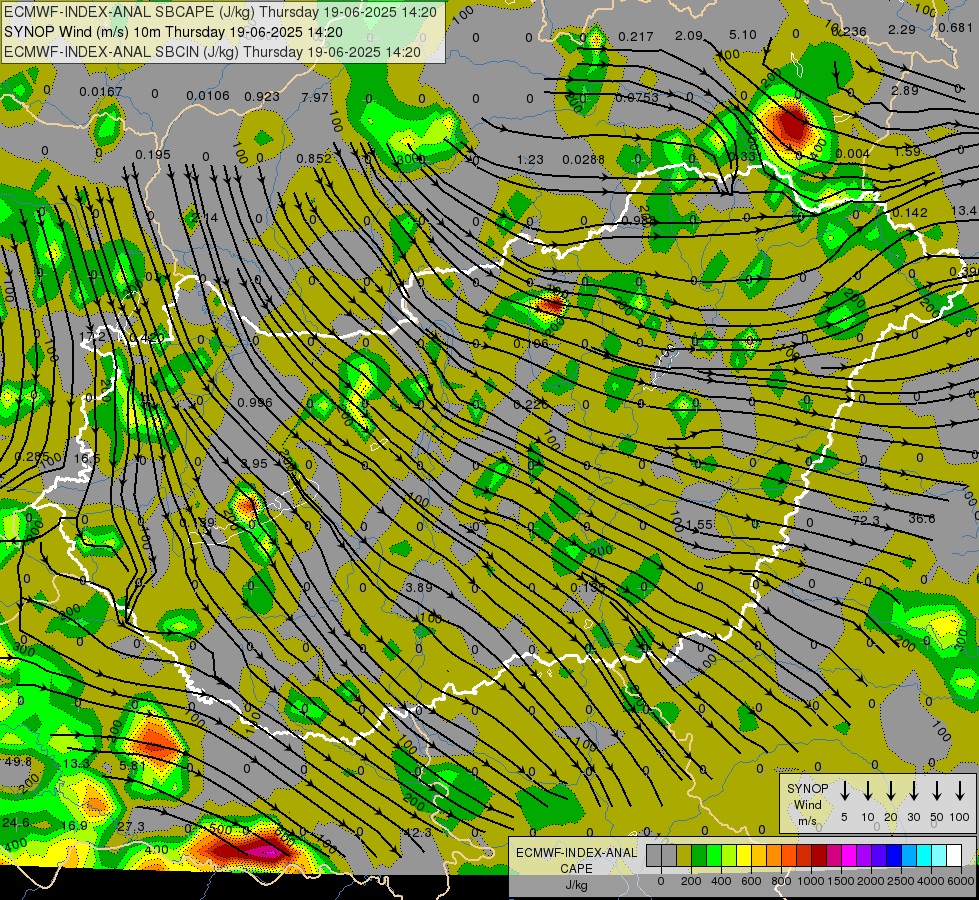Viewport: 979px width, 900px height.
Task: Click the 5.81 value at the lower left
Action: point(132,766)
